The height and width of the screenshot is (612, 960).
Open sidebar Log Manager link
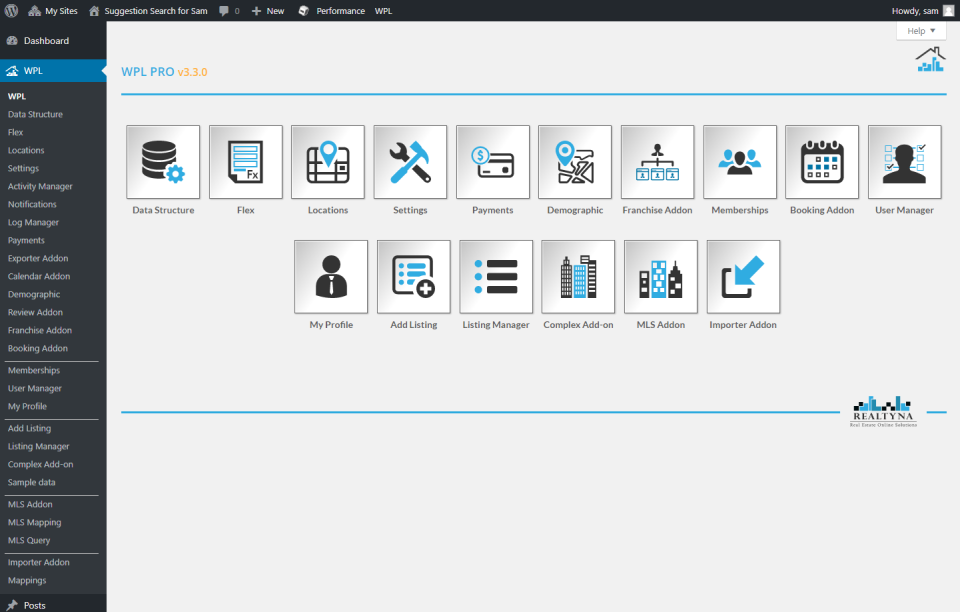tap(33, 222)
